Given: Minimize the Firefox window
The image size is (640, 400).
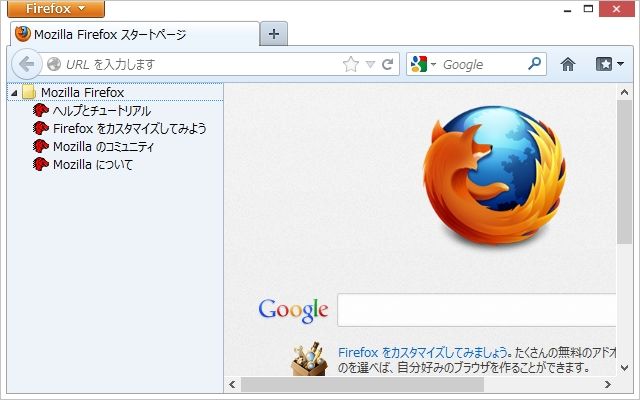Looking at the screenshot, I should point(567,10).
